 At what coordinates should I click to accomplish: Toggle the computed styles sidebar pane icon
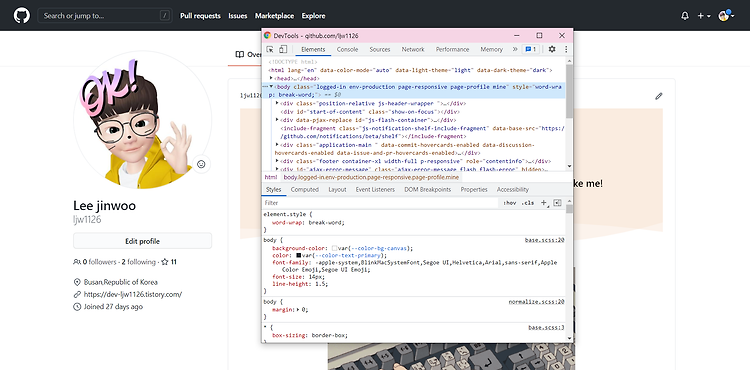pos(557,203)
